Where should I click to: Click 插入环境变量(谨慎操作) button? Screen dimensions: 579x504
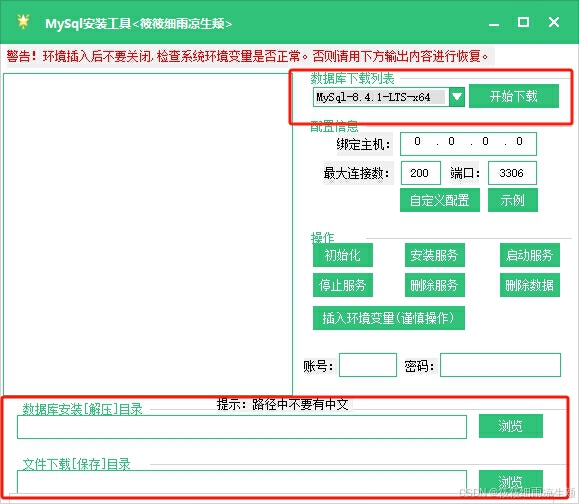389,318
